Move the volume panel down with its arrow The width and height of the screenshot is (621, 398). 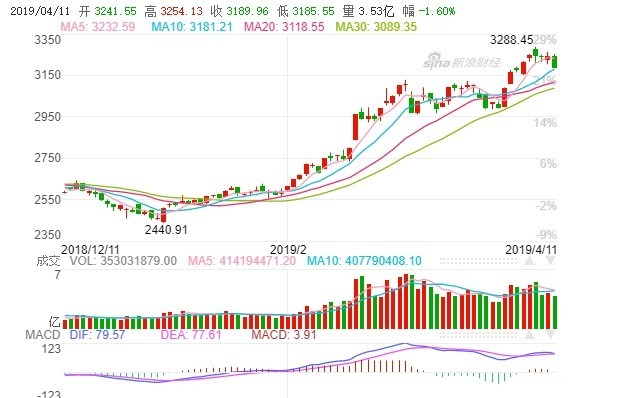point(551,261)
